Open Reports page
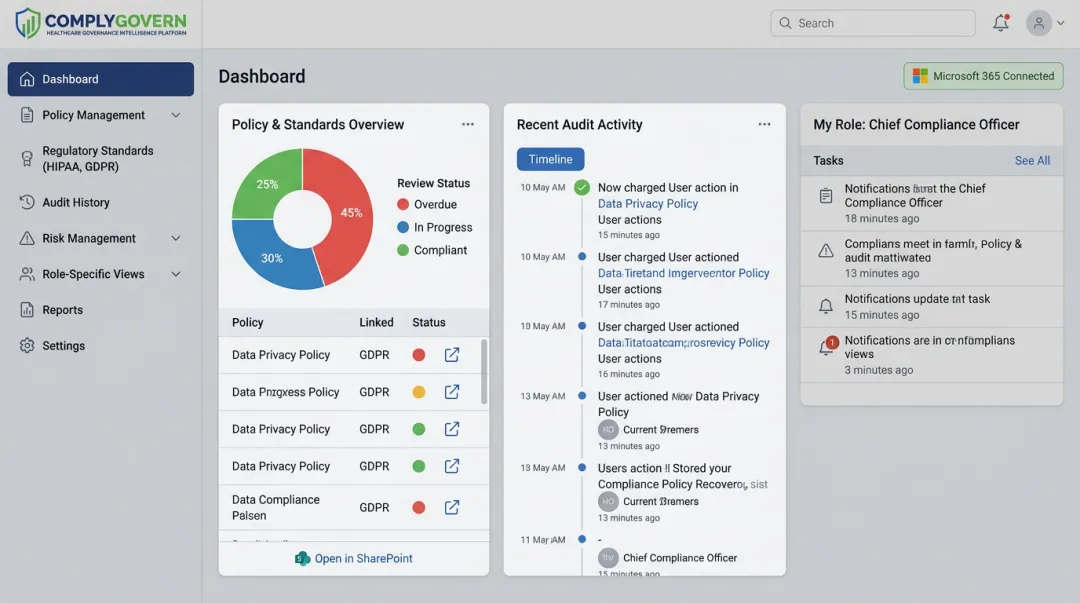 101,309
